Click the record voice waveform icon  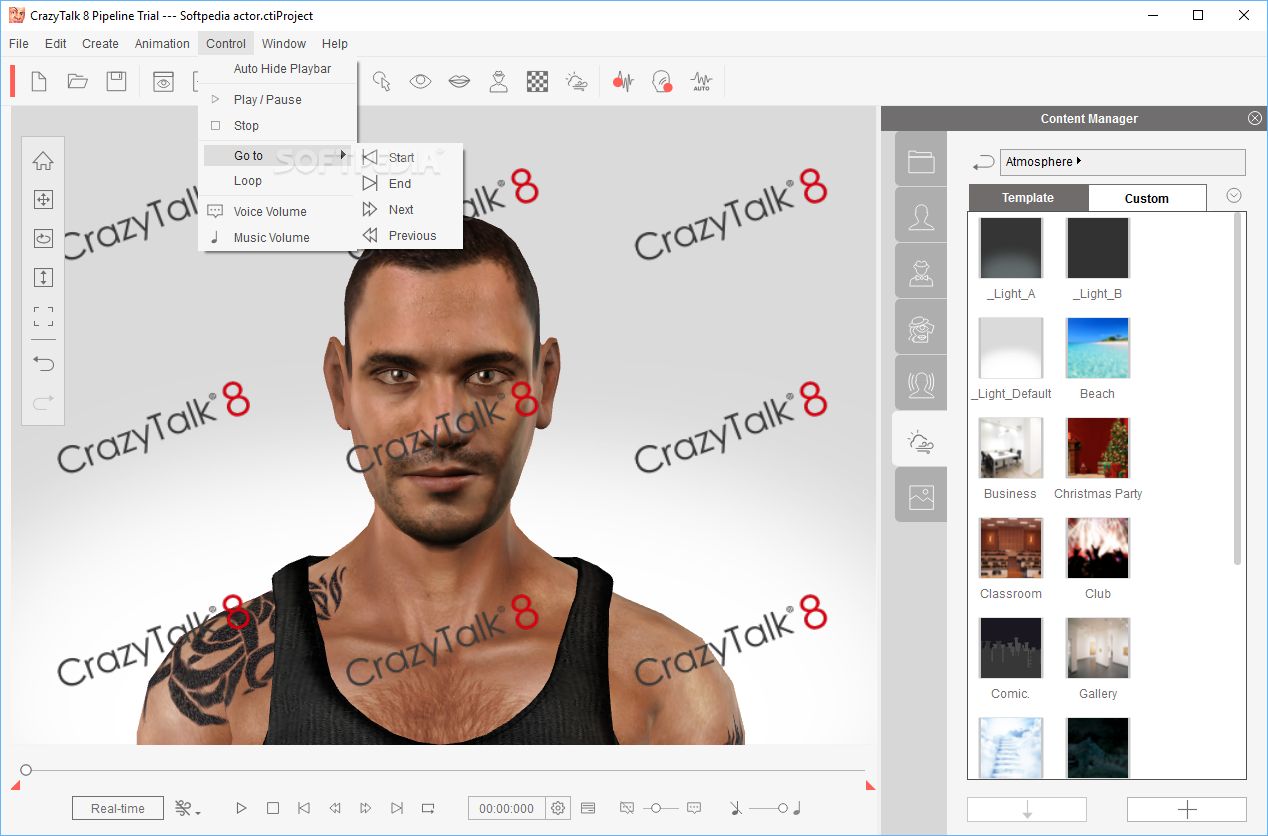[x=623, y=82]
